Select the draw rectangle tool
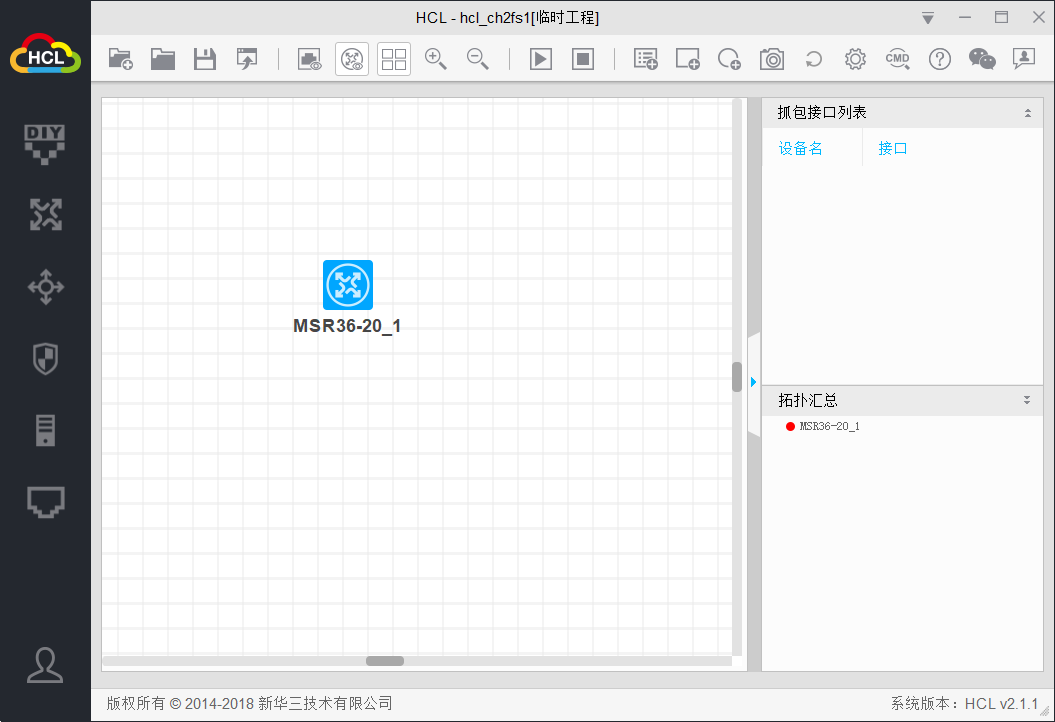1055x722 pixels. pyautogui.click(x=688, y=59)
